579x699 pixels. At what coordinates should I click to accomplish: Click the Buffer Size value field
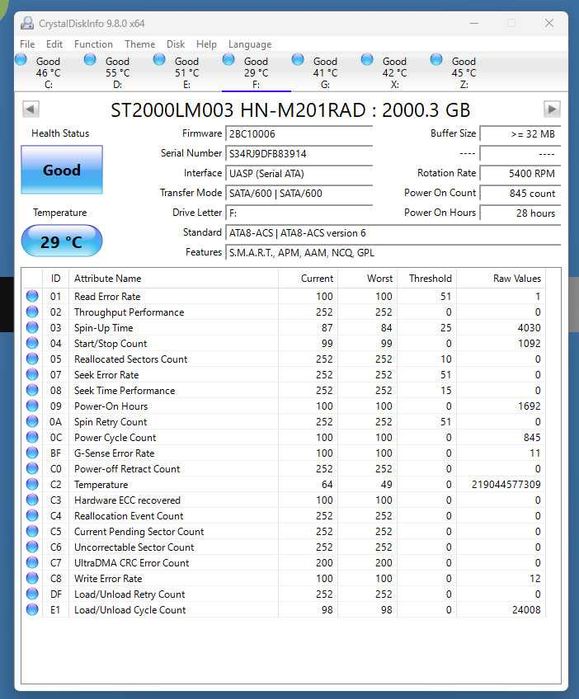pos(520,134)
